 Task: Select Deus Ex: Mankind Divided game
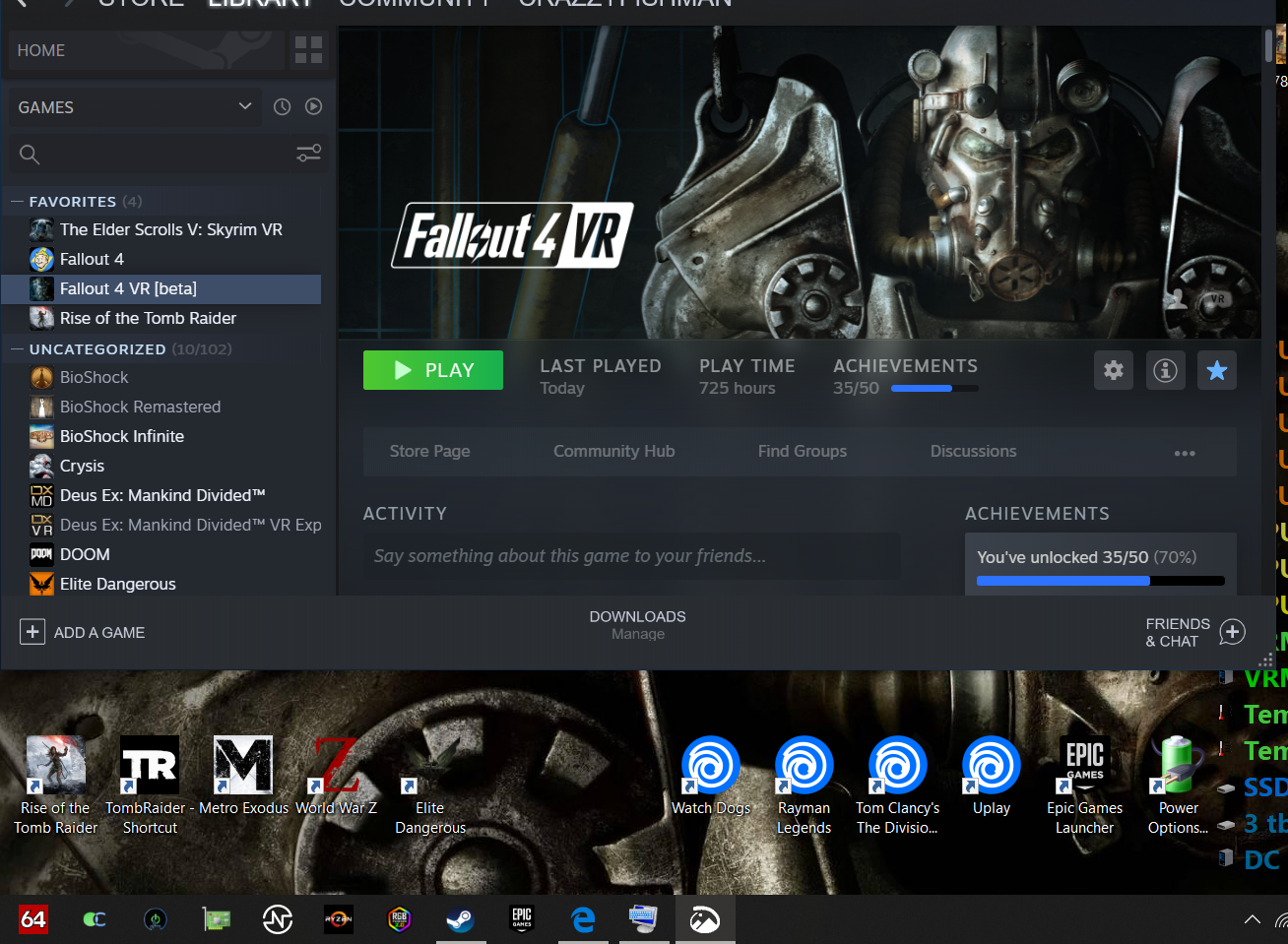(161, 495)
